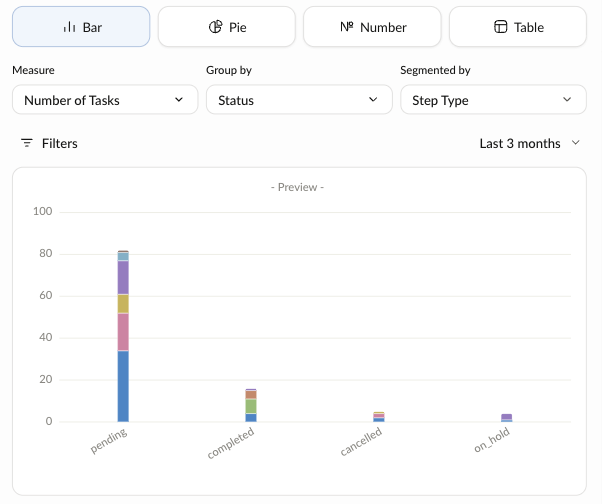Screen dimensions: 602x504
Task: Click the Group by field label
Action: (x=229, y=70)
